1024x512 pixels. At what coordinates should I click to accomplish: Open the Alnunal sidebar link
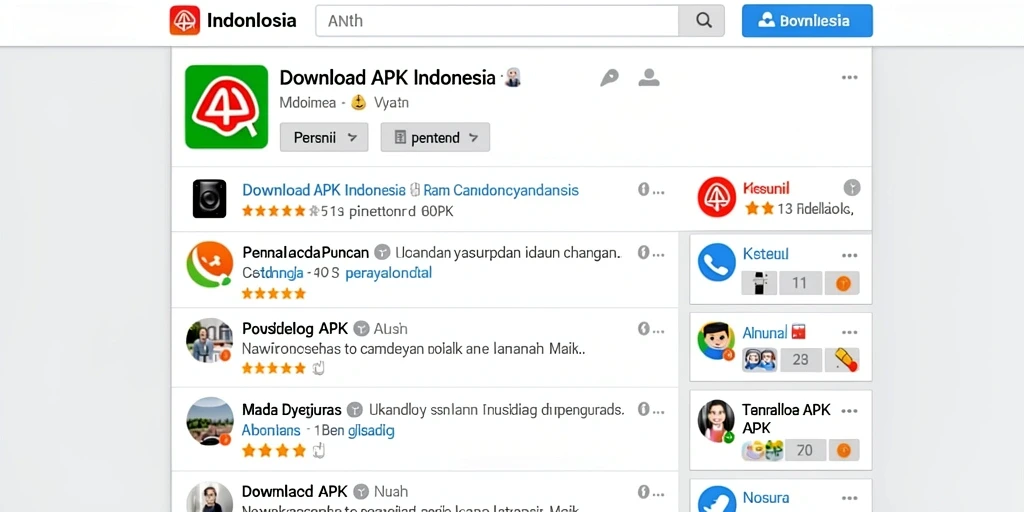(x=765, y=333)
